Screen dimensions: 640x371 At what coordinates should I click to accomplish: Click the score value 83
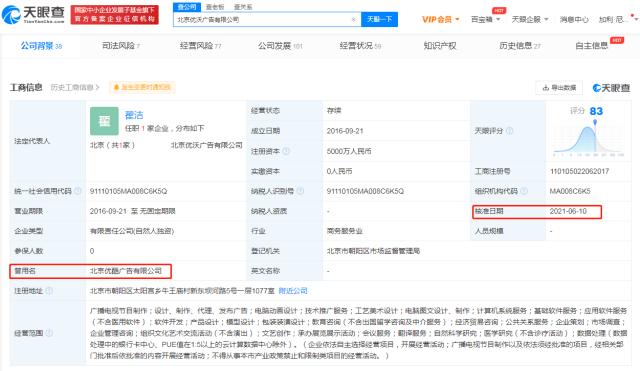tap(596, 111)
